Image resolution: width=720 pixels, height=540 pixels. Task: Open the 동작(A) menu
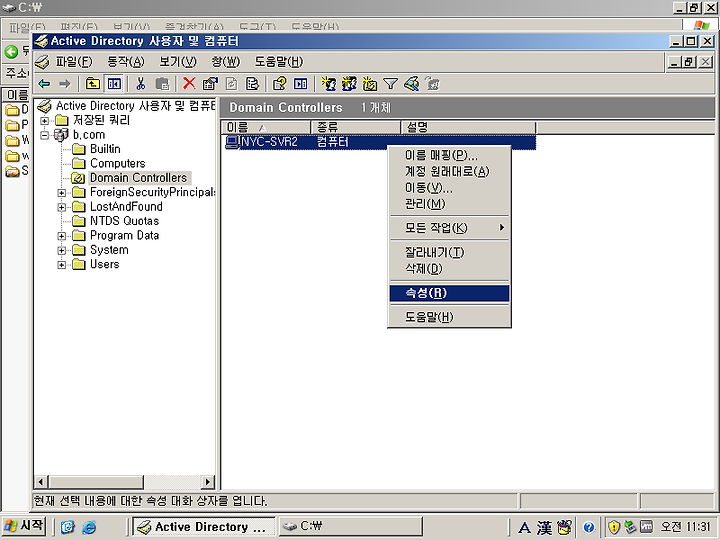(126, 62)
